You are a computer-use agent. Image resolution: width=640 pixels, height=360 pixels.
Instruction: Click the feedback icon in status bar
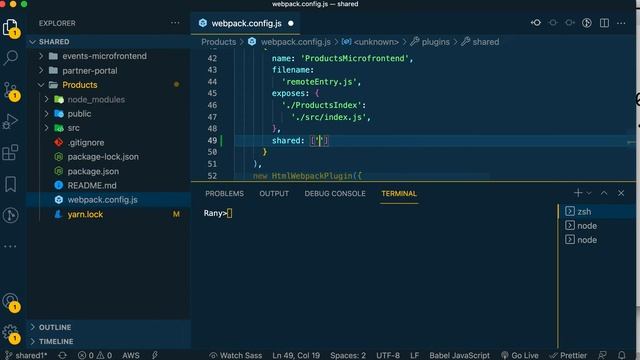click(x=602, y=355)
